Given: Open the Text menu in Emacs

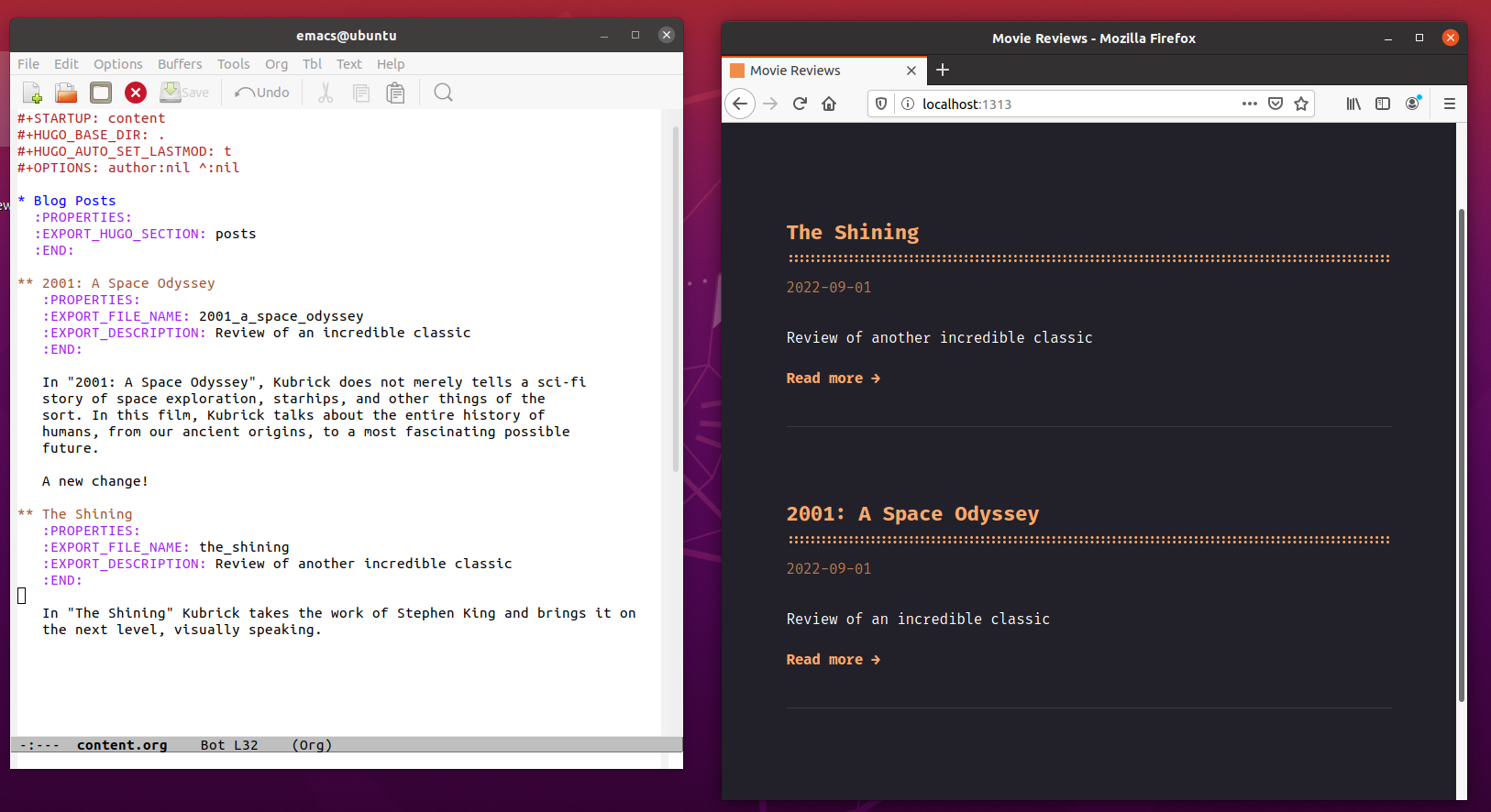Looking at the screenshot, I should tap(348, 64).
